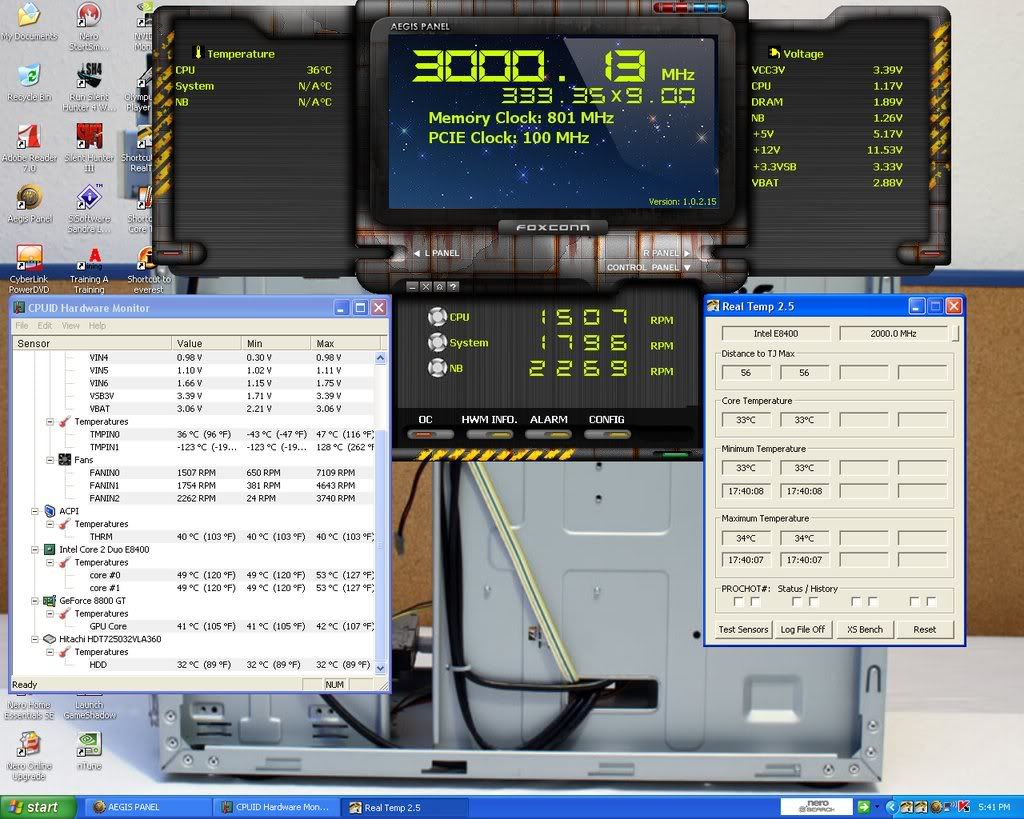This screenshot has width=1024, height=819.
Task: Launch Run Silent Hunter 4 shortcut
Action: (x=89, y=88)
